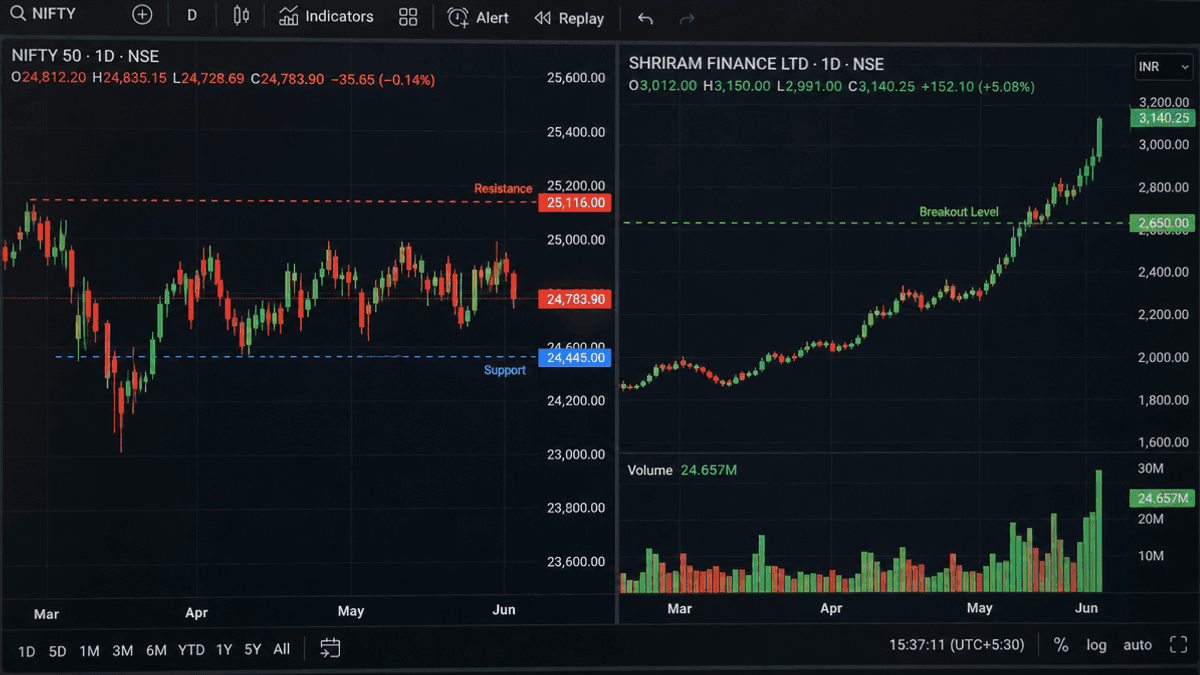Select the Breakout Level text label
Screen dimensions: 1200x675
click(x=959, y=212)
